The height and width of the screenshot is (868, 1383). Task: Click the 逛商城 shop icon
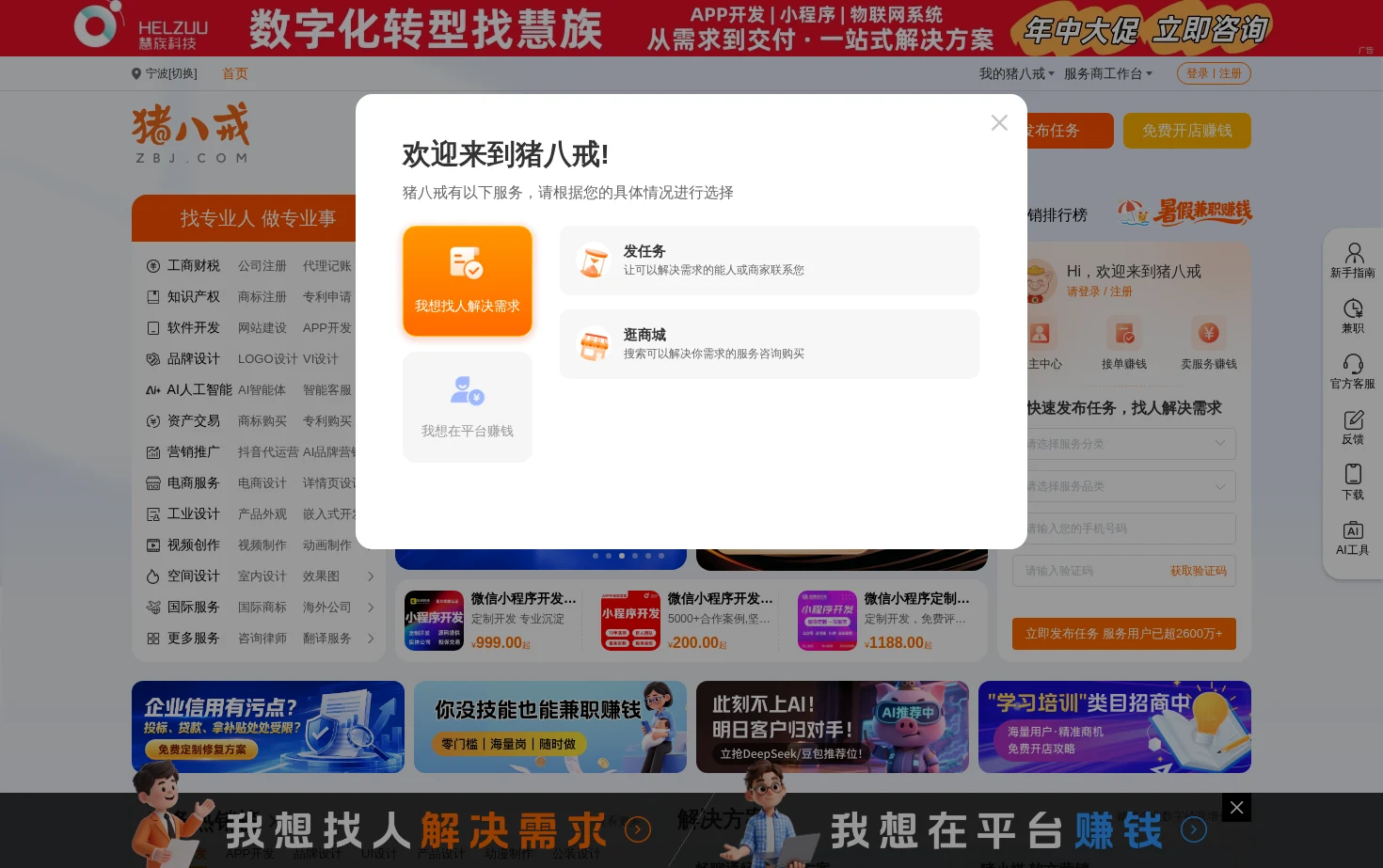(594, 344)
